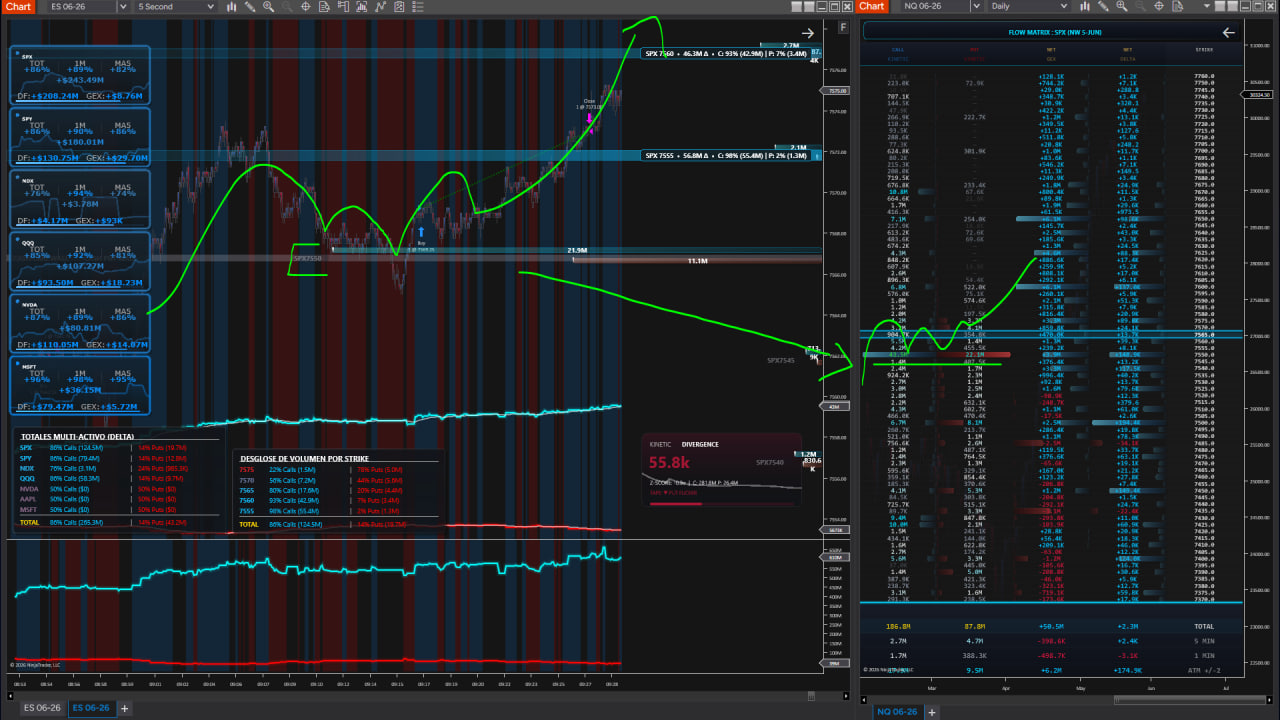Click zoom in magnifier in ES chart toolbar
The width and height of the screenshot is (1280, 720).
pos(268,7)
